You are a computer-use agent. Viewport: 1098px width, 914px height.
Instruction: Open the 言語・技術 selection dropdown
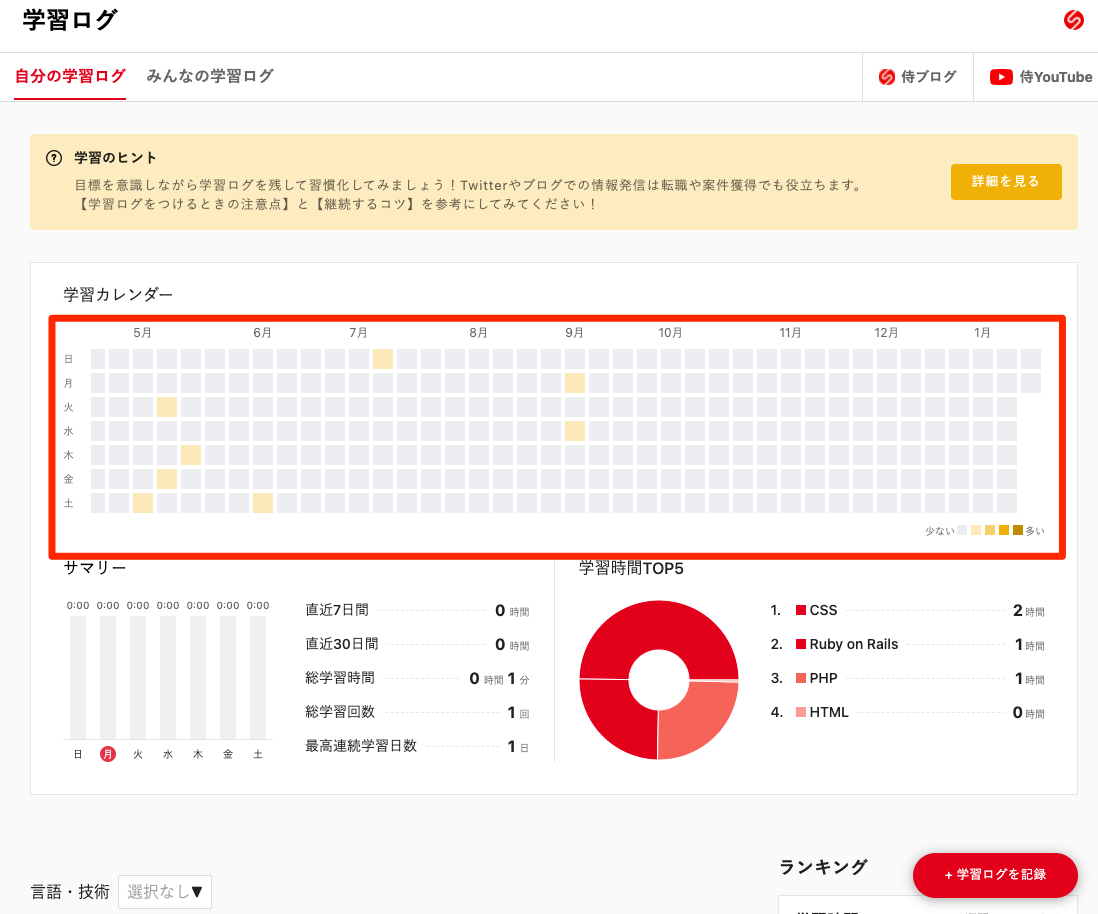tap(164, 891)
